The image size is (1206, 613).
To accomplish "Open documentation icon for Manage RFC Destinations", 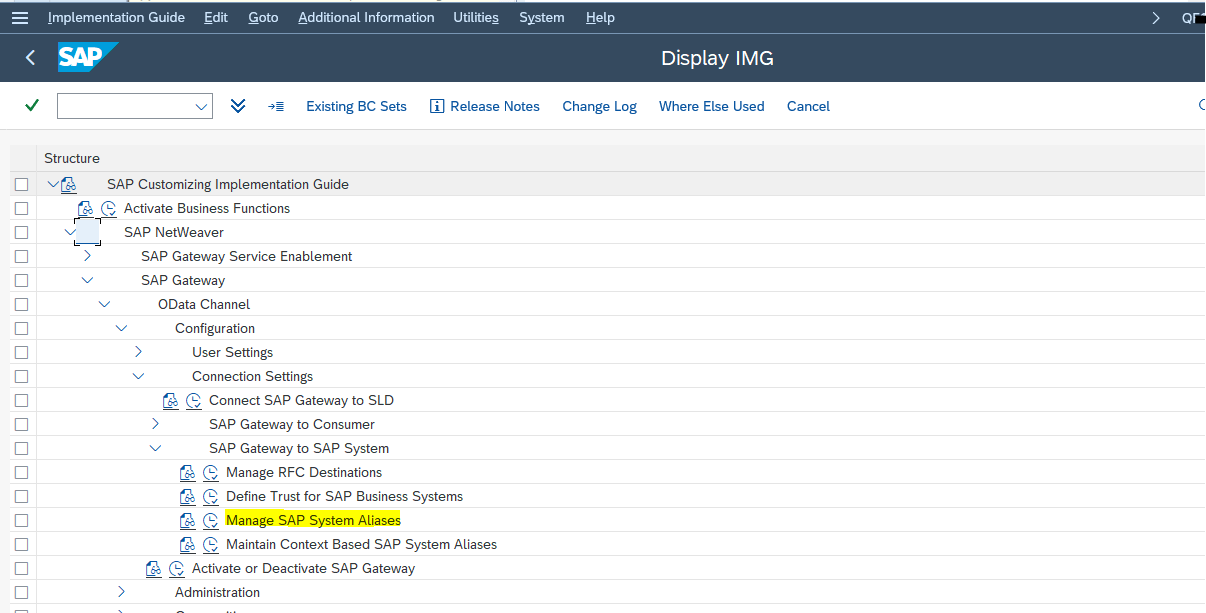I will point(188,472).
